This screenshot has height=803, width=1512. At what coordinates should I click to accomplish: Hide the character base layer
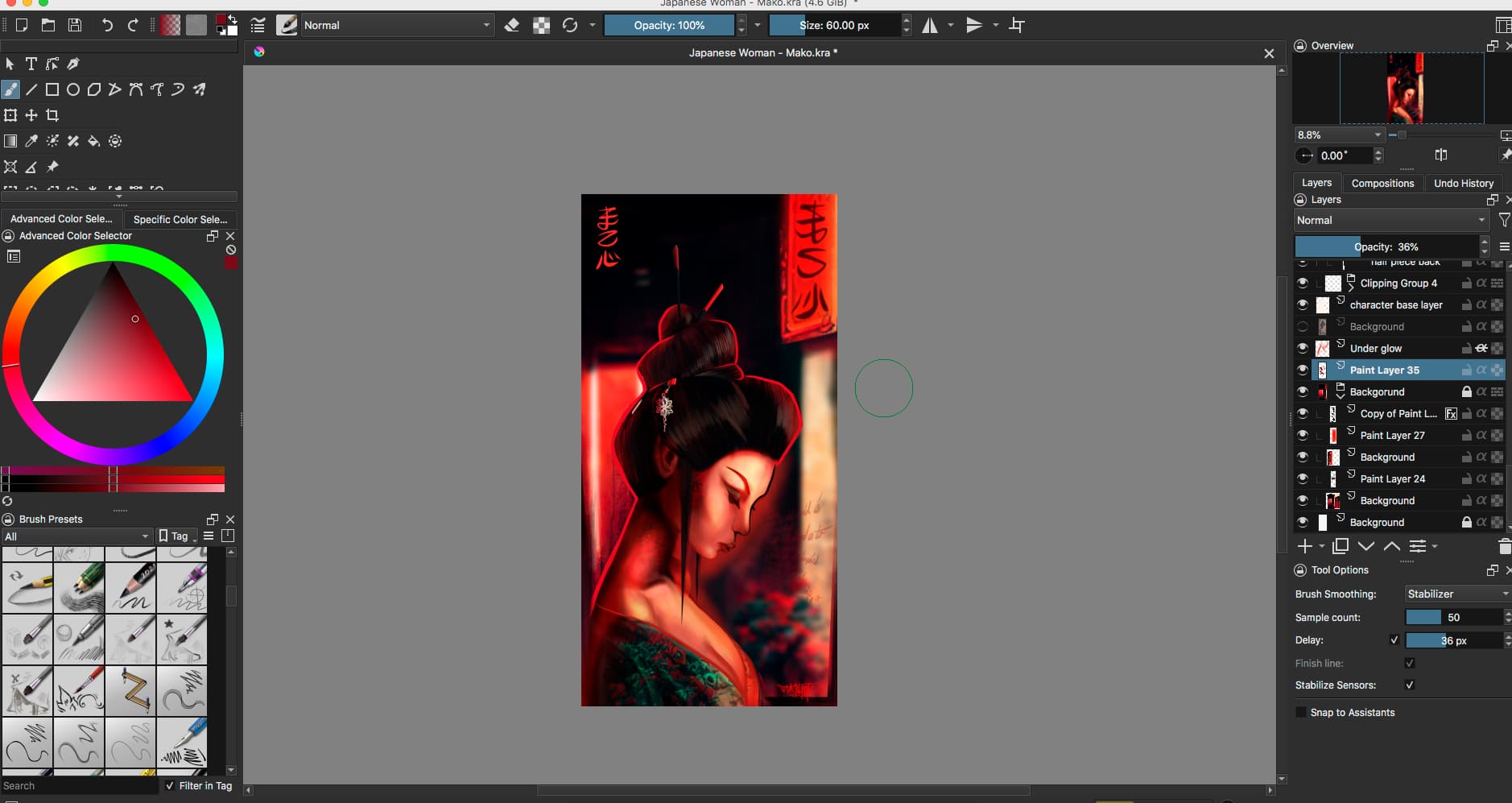point(1303,304)
